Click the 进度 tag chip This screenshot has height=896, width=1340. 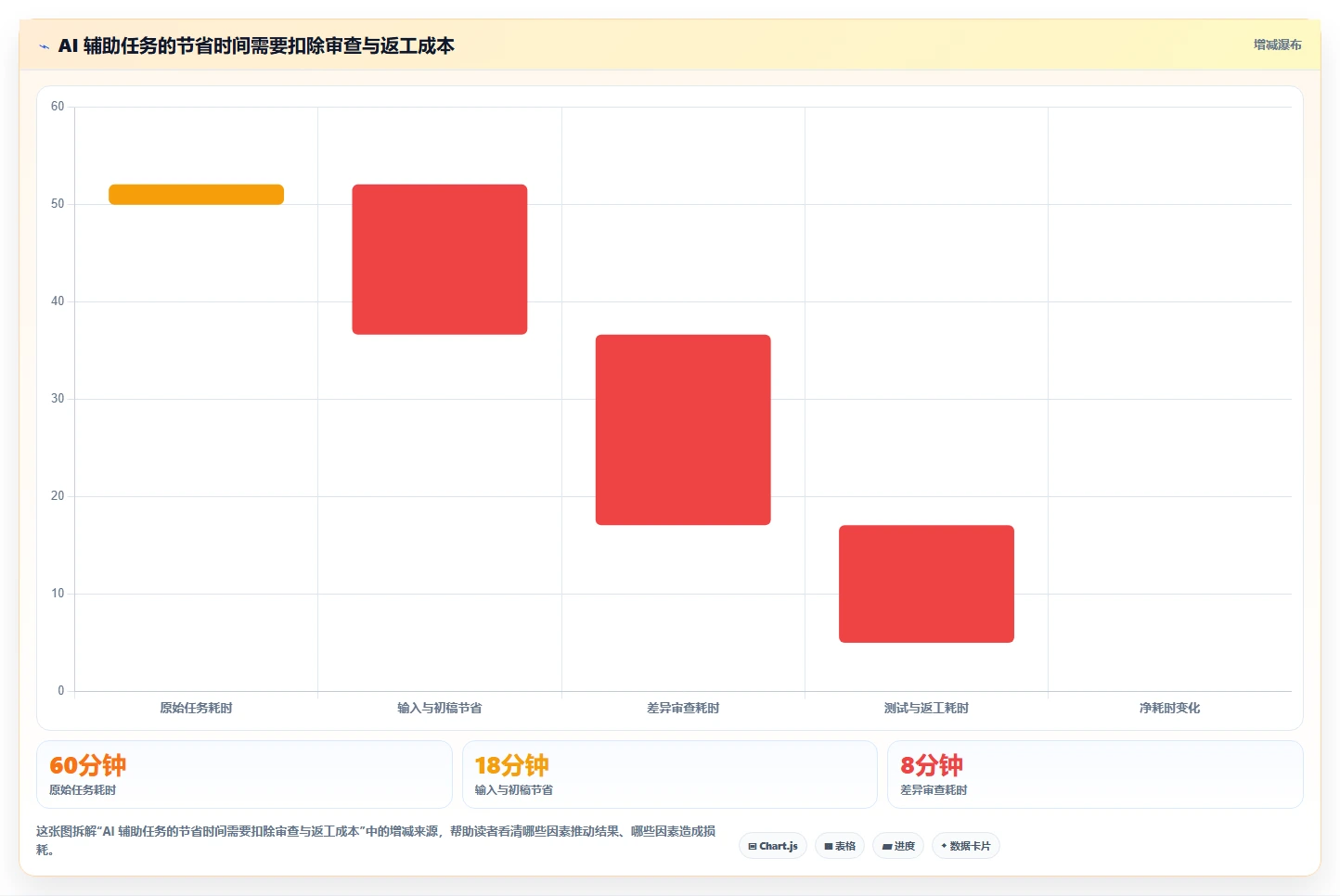(x=898, y=846)
